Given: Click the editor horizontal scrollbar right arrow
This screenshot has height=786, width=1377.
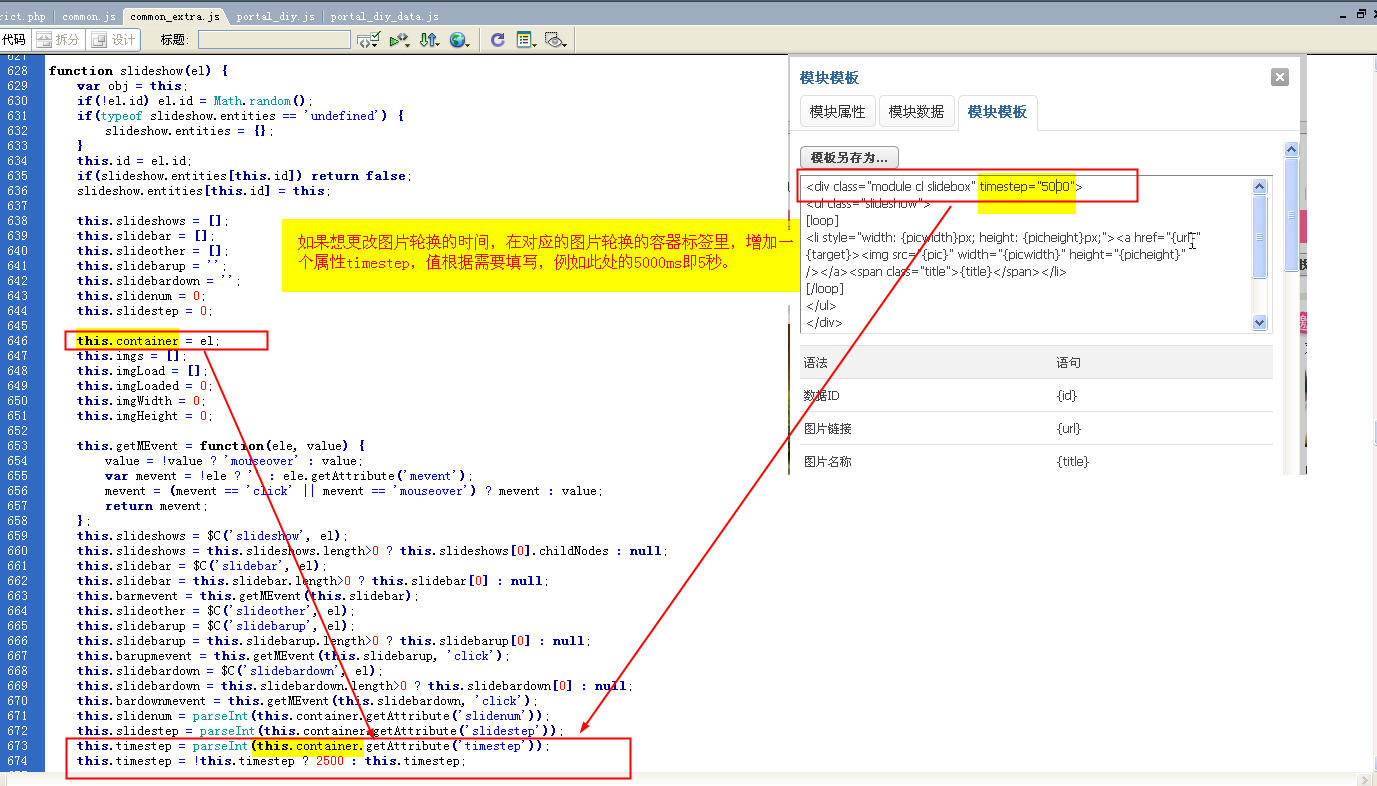Looking at the screenshot, I should pos(1362,779).
